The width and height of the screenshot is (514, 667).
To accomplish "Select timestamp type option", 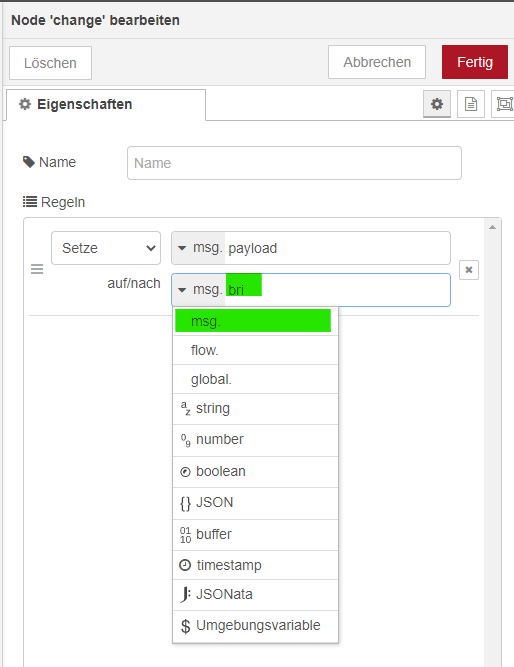I will pyautogui.click(x=255, y=565).
